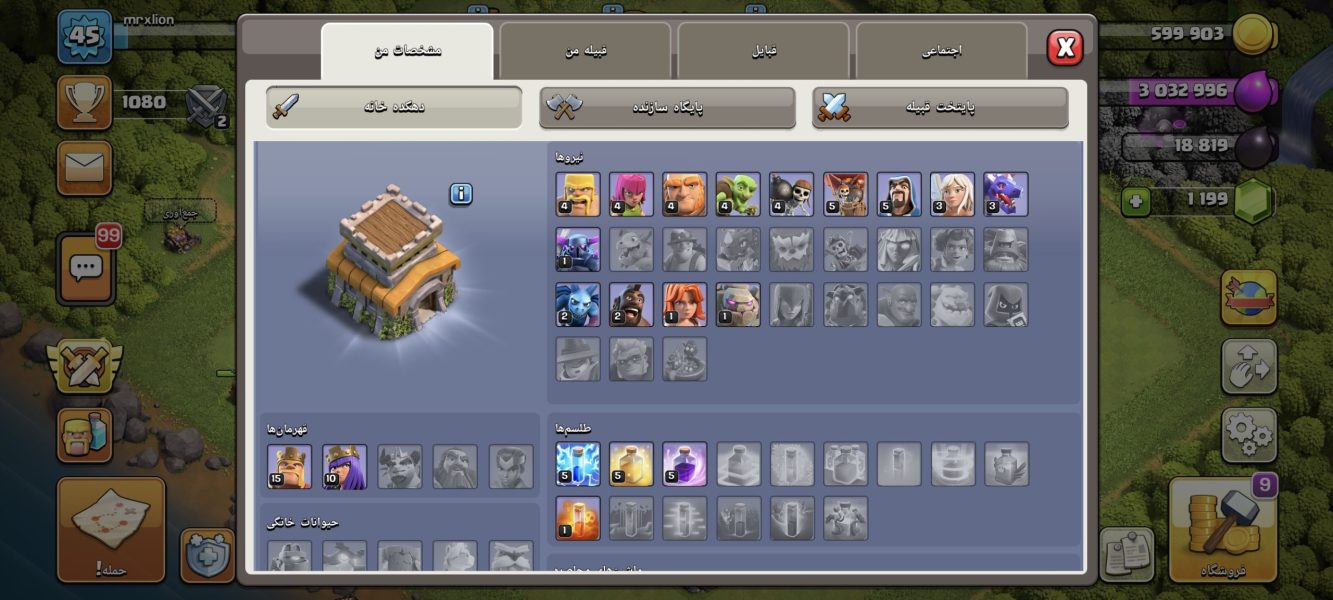Select the Barbarian troop icon

[x=578, y=194]
